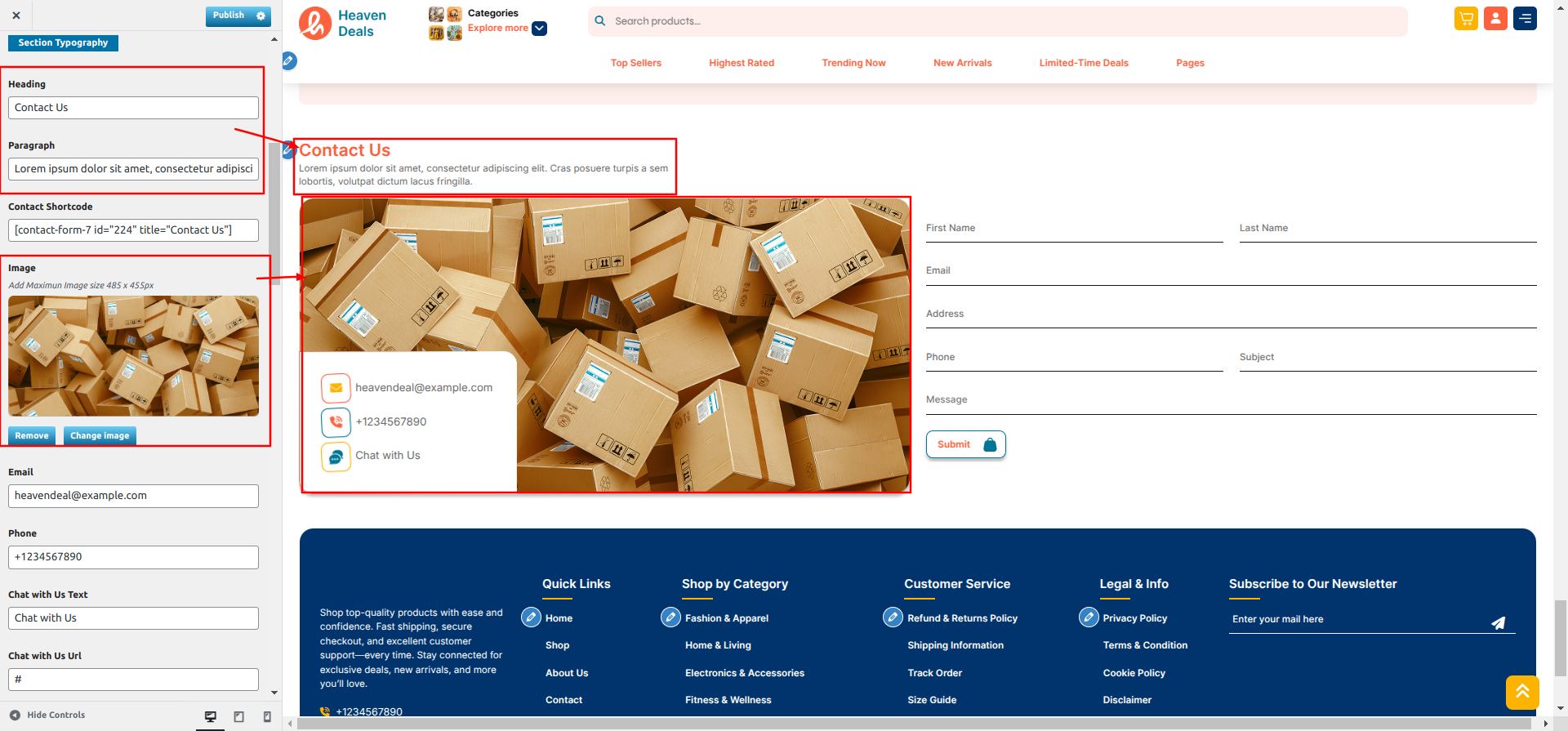
Task: Expand the Categories Explore more dropdown
Action: pyautogui.click(x=539, y=29)
